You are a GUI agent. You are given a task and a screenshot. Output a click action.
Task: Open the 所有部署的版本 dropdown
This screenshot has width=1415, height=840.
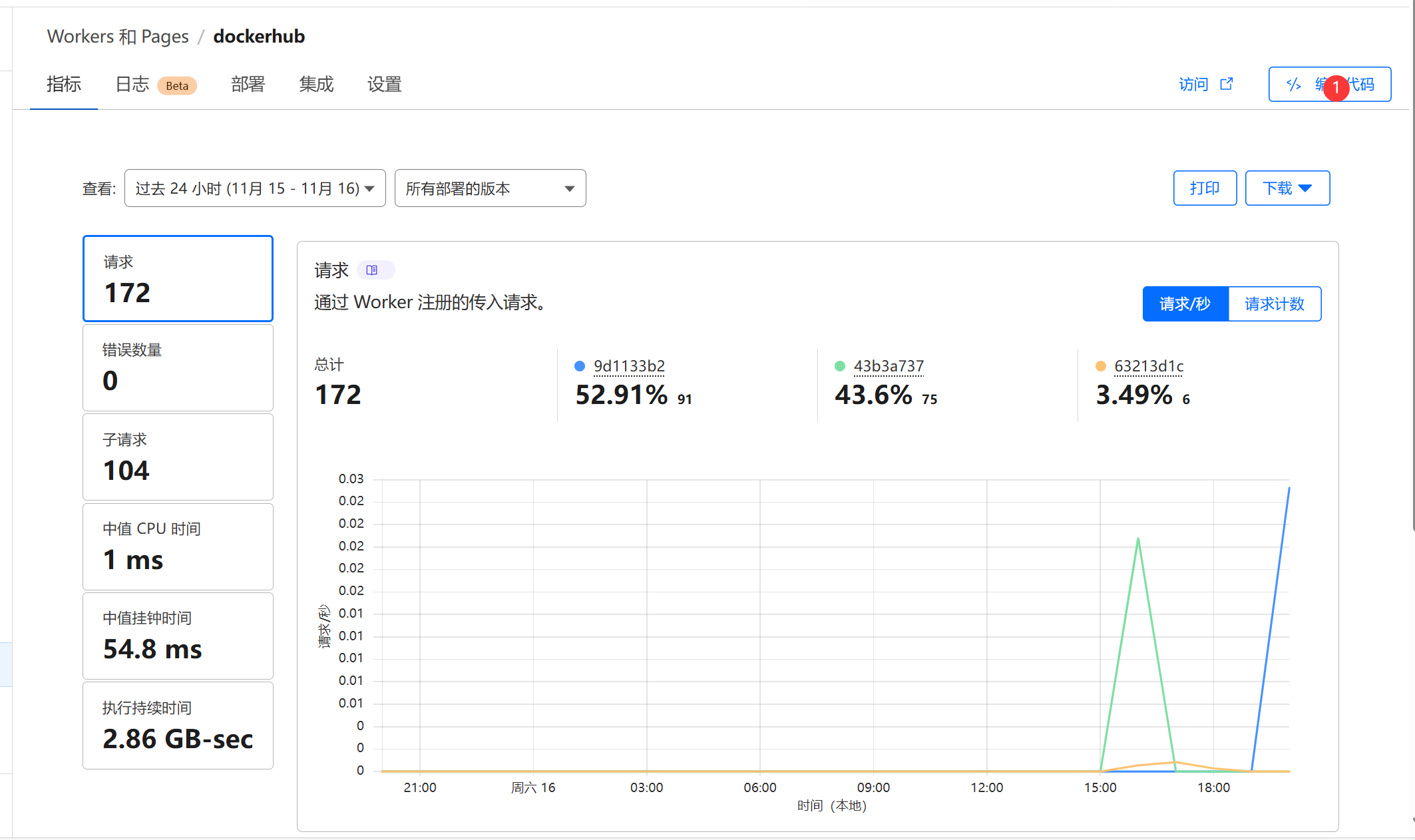(490, 188)
